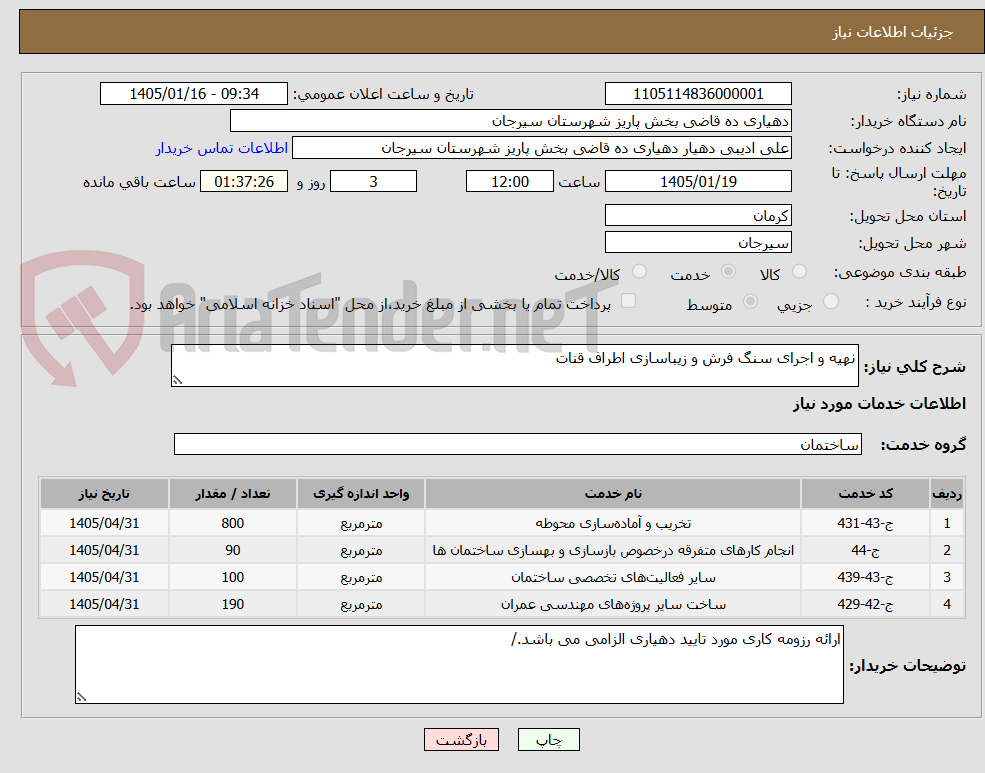This screenshot has width=985, height=773.
Task: Select the جزیی purchase type radio
Action: [830, 301]
